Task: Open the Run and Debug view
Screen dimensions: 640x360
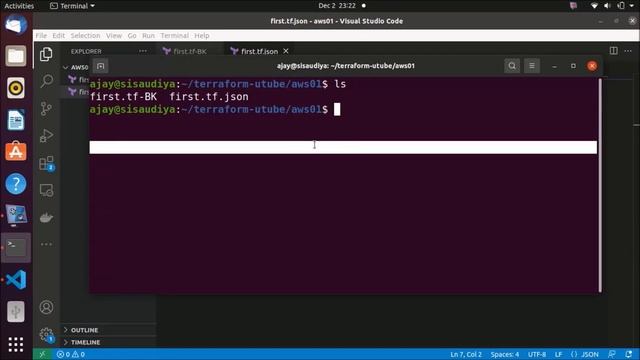Action: (46, 136)
